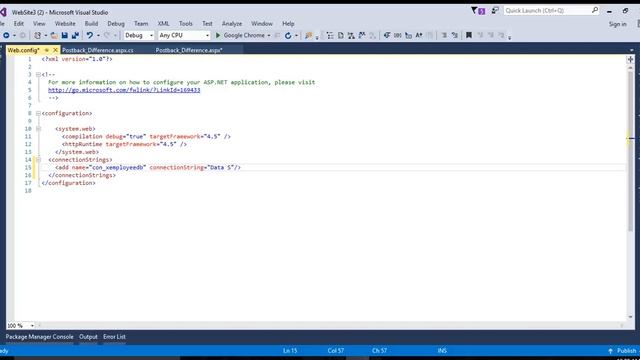Screen dimensions: 640x360
Task: Open the Help menu
Action: (288, 24)
